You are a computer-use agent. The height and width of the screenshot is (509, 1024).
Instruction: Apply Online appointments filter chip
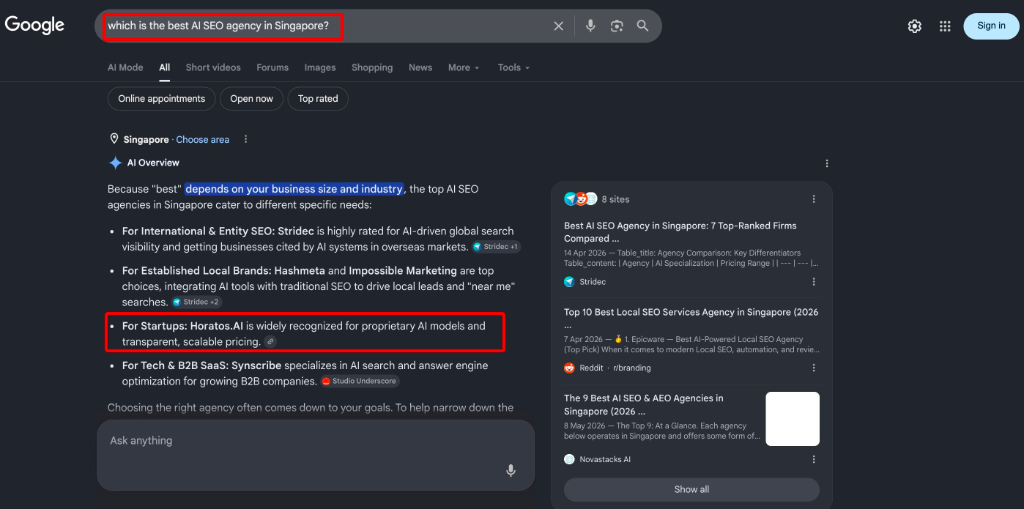click(161, 99)
